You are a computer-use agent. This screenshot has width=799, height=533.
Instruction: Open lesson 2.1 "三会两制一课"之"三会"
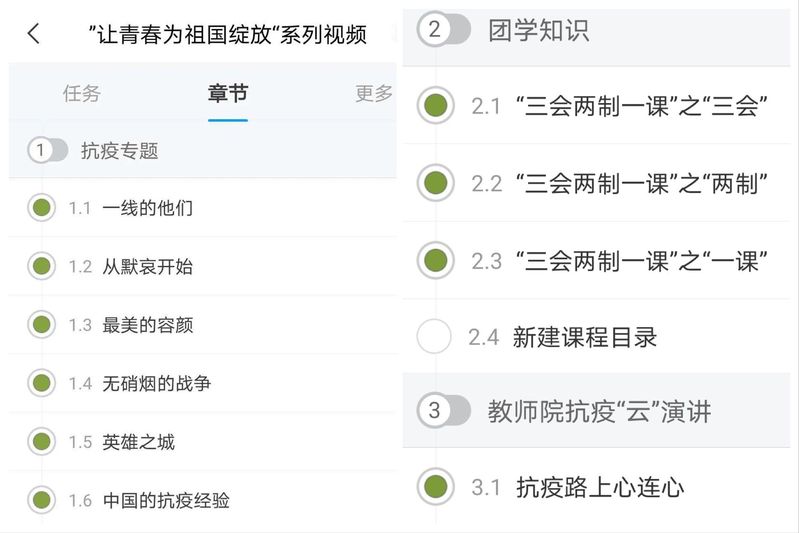pos(641,105)
